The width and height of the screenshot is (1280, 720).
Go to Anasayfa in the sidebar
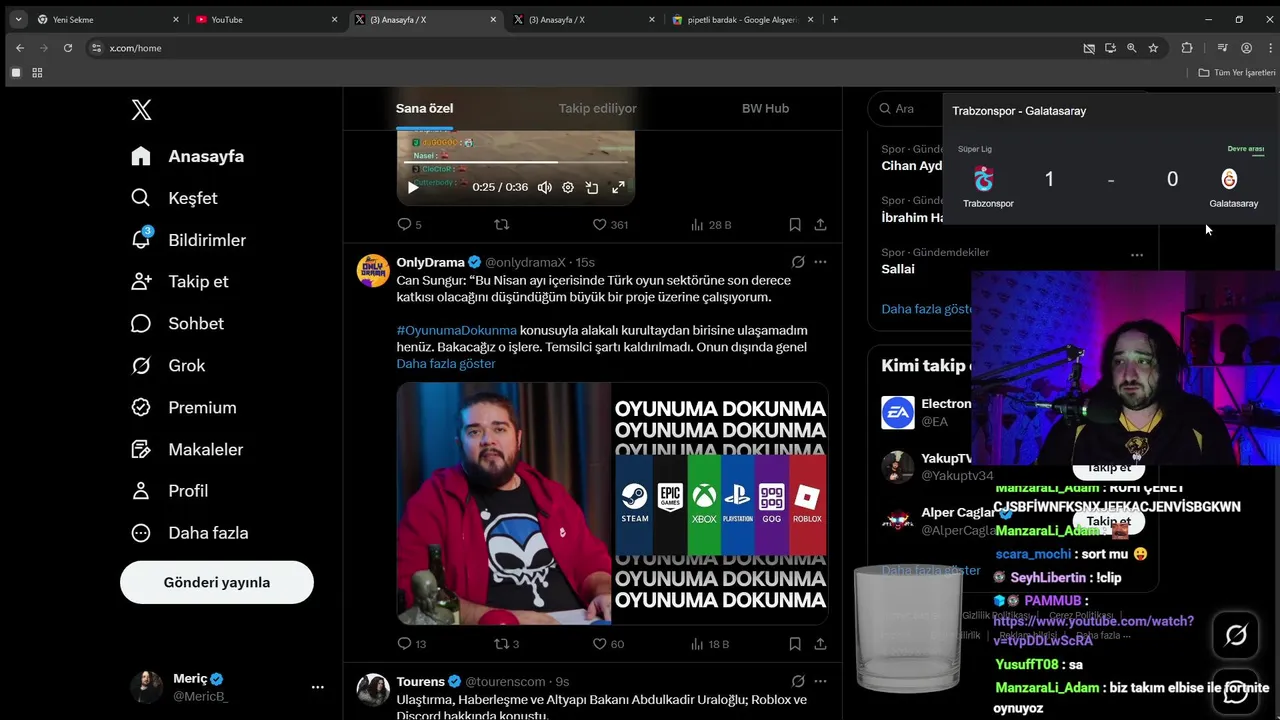187,156
